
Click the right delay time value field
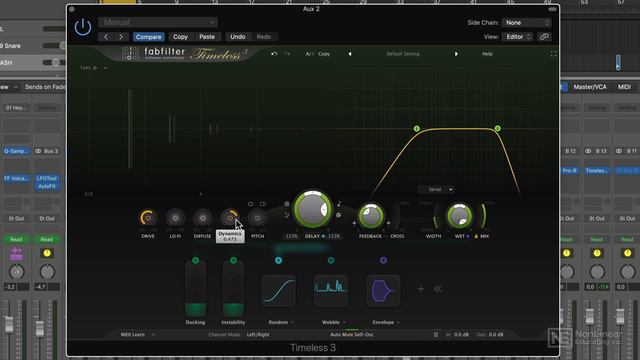[x=334, y=236]
